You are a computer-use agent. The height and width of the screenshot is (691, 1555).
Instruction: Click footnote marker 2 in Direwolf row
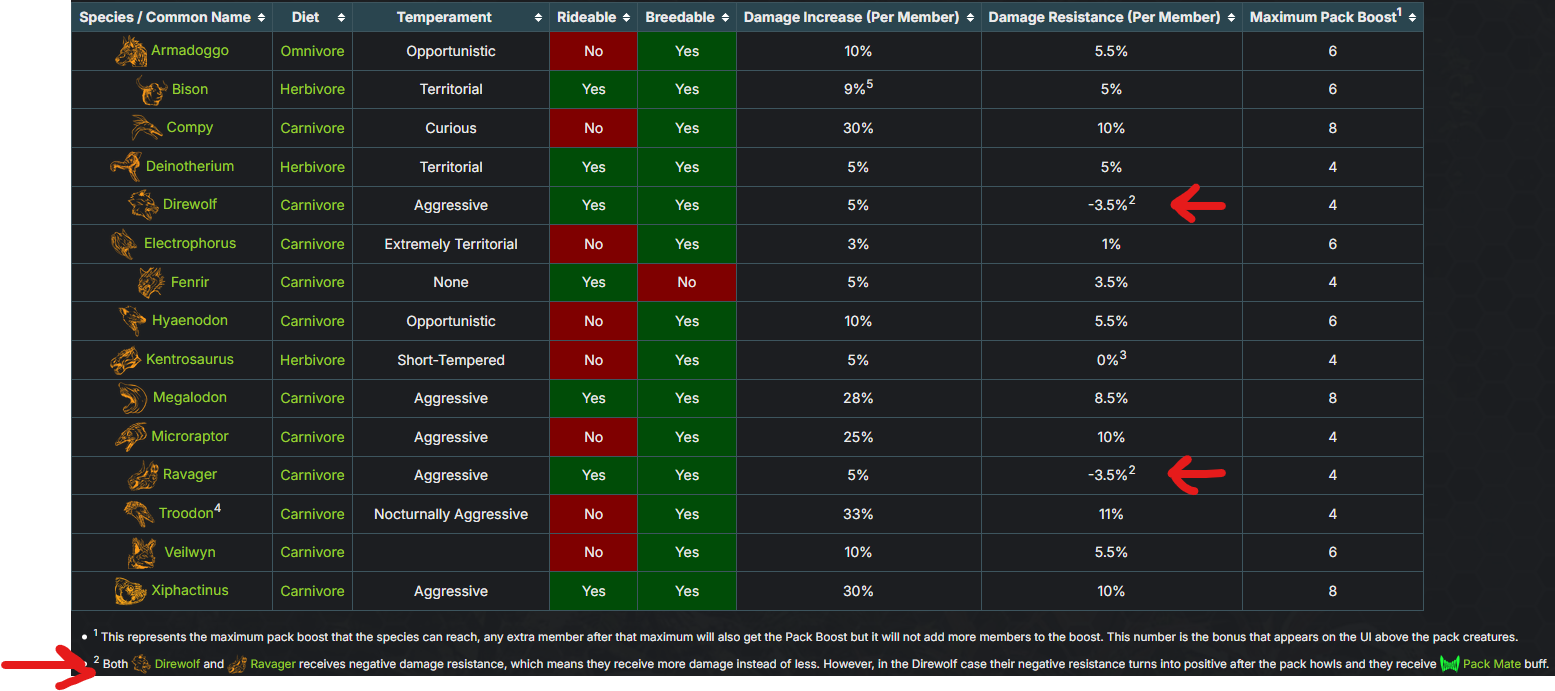tap(1133, 200)
